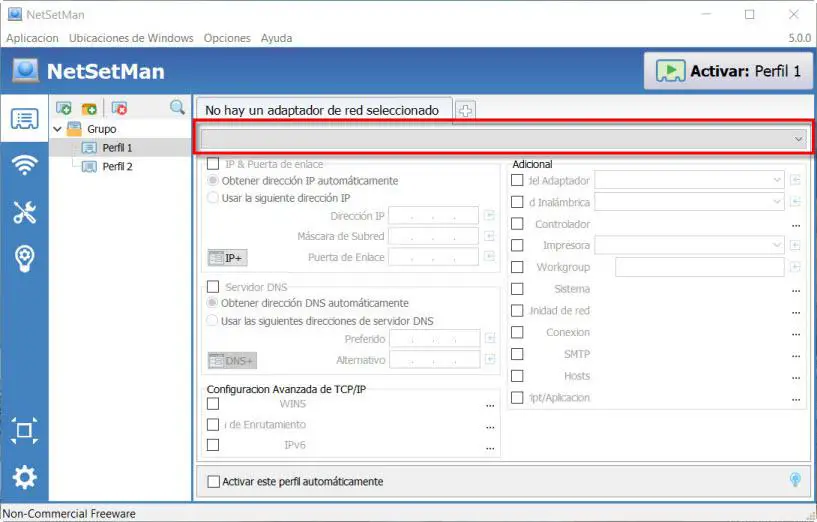Click get-current icon beside Adaptador dropdown
Screen dimensions: 817x522
click(x=795, y=180)
